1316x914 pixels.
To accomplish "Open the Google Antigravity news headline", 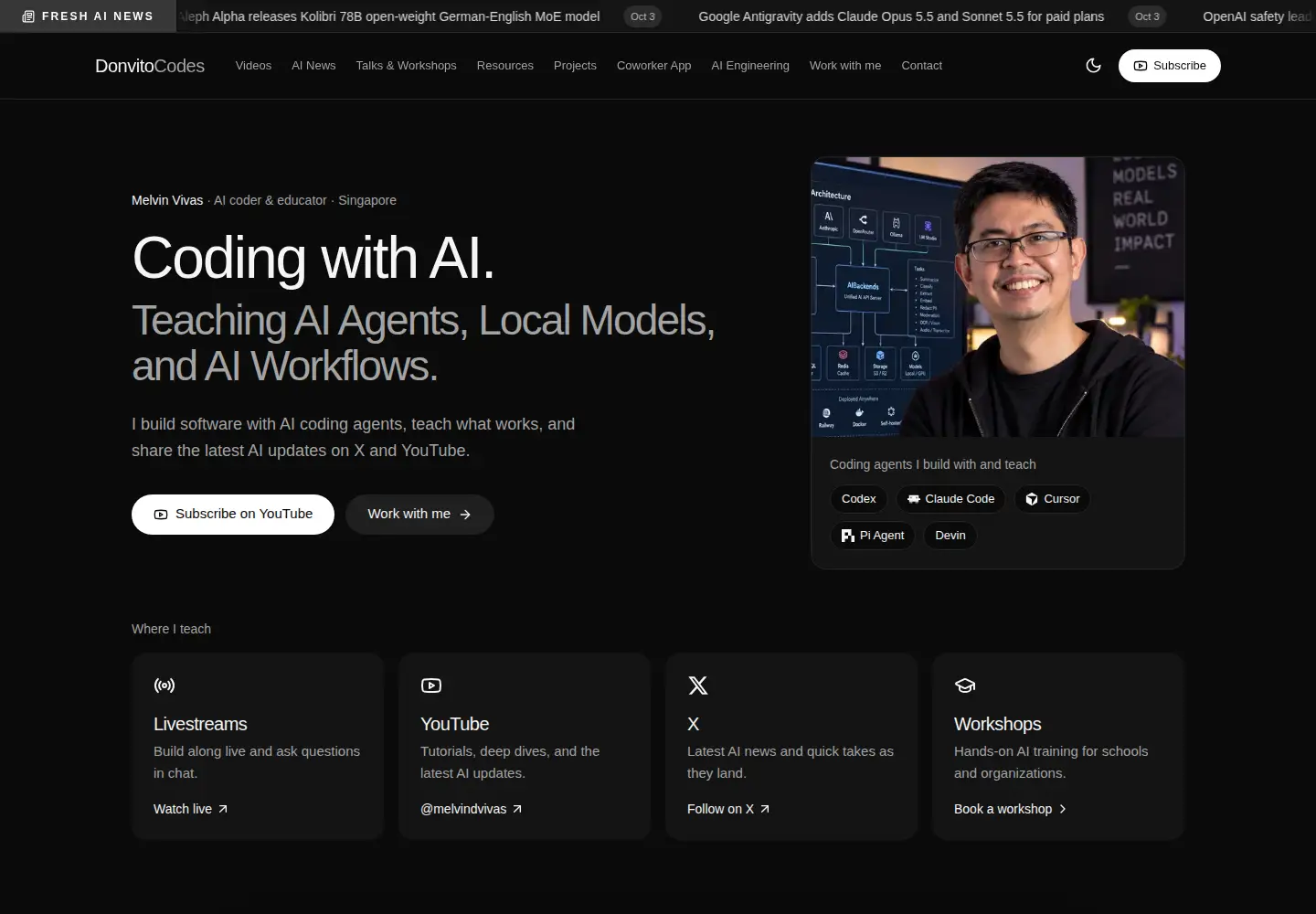I will pyautogui.click(x=901, y=16).
